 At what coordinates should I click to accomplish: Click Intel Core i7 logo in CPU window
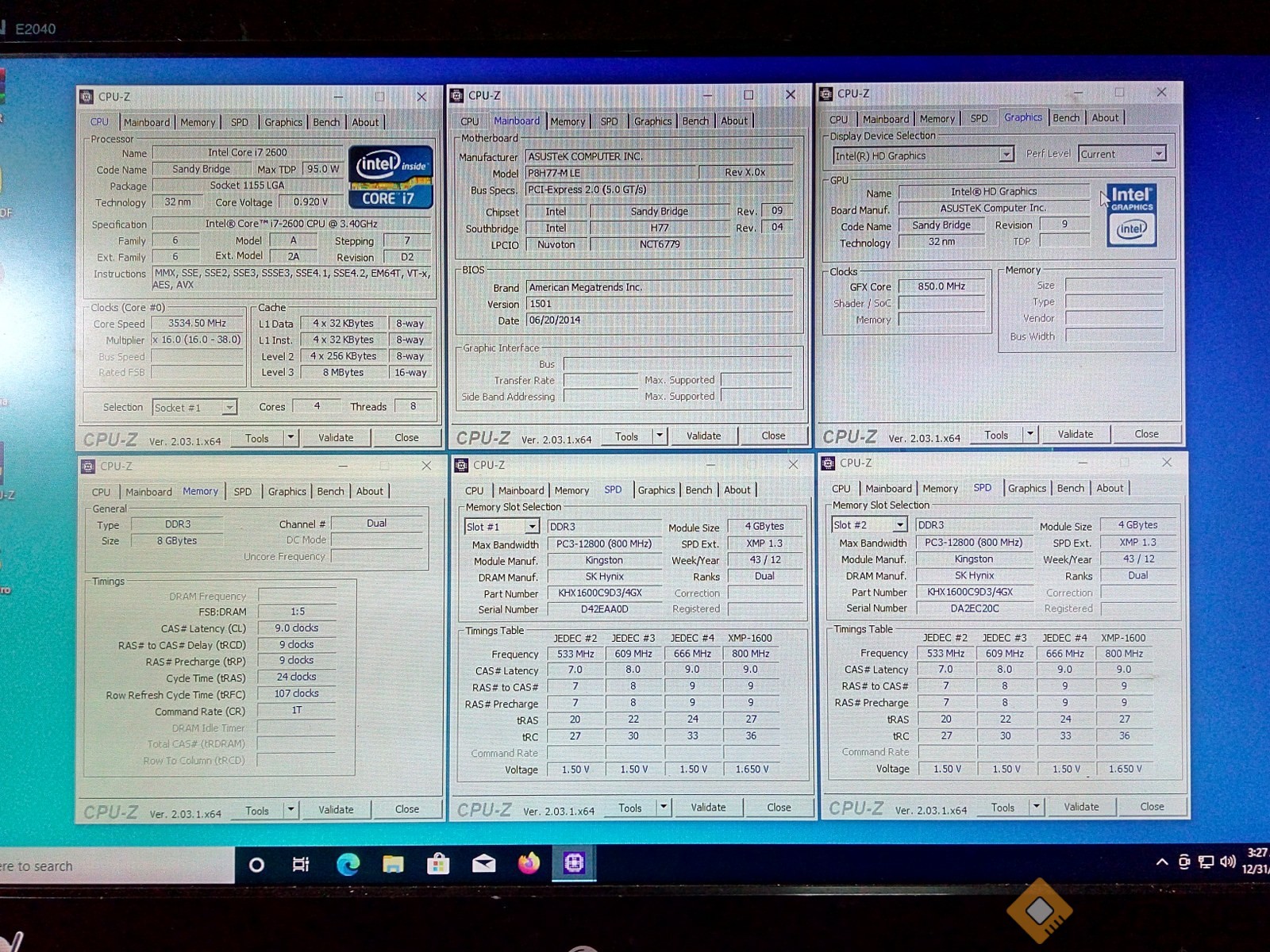[391, 176]
